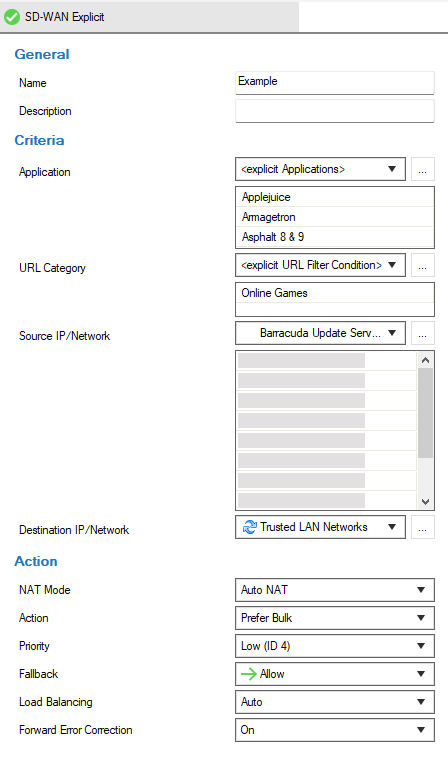Click the General section heading
Screen dimensions: 448x757
(x=42, y=55)
